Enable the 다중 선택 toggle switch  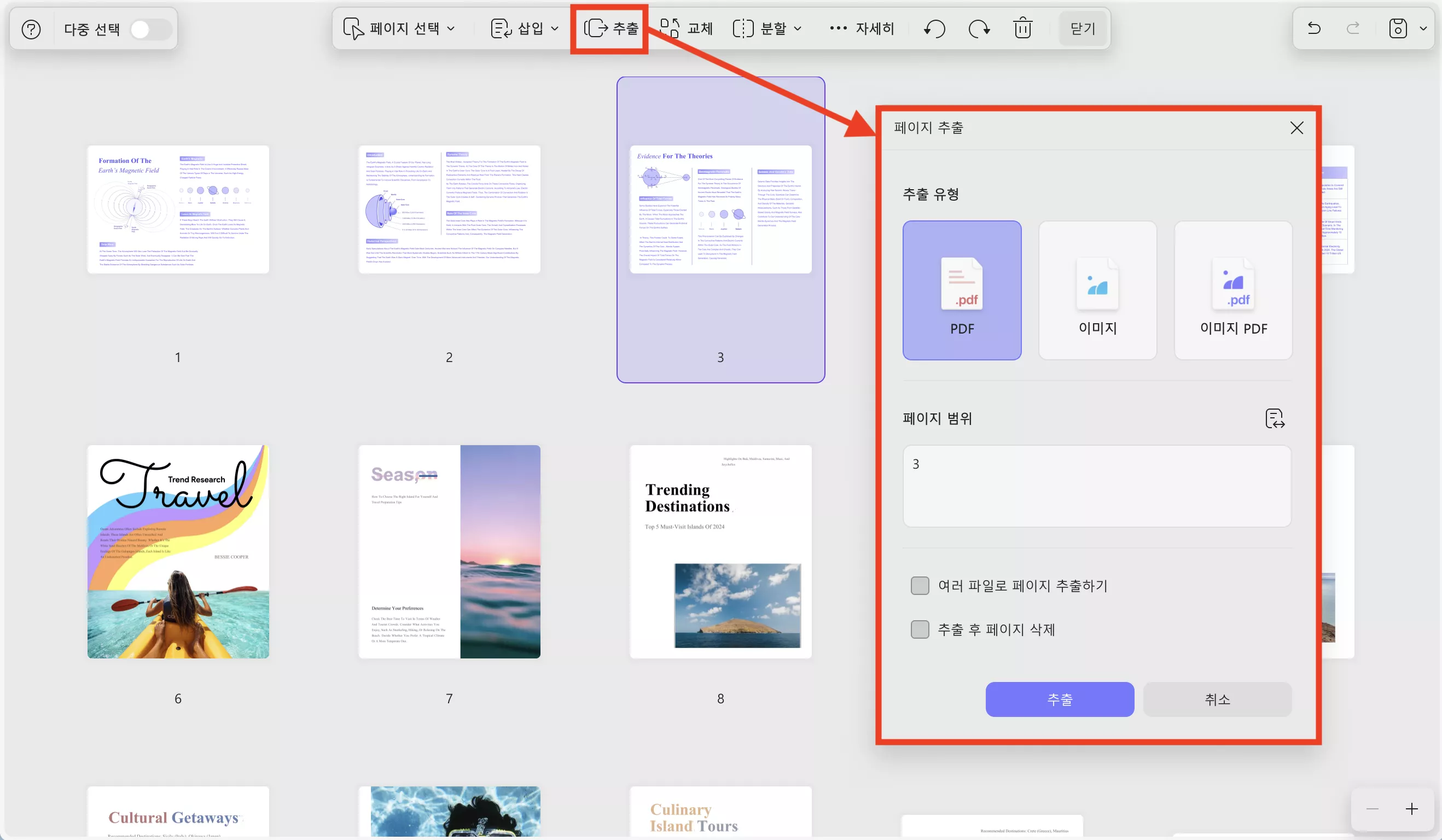(150, 28)
